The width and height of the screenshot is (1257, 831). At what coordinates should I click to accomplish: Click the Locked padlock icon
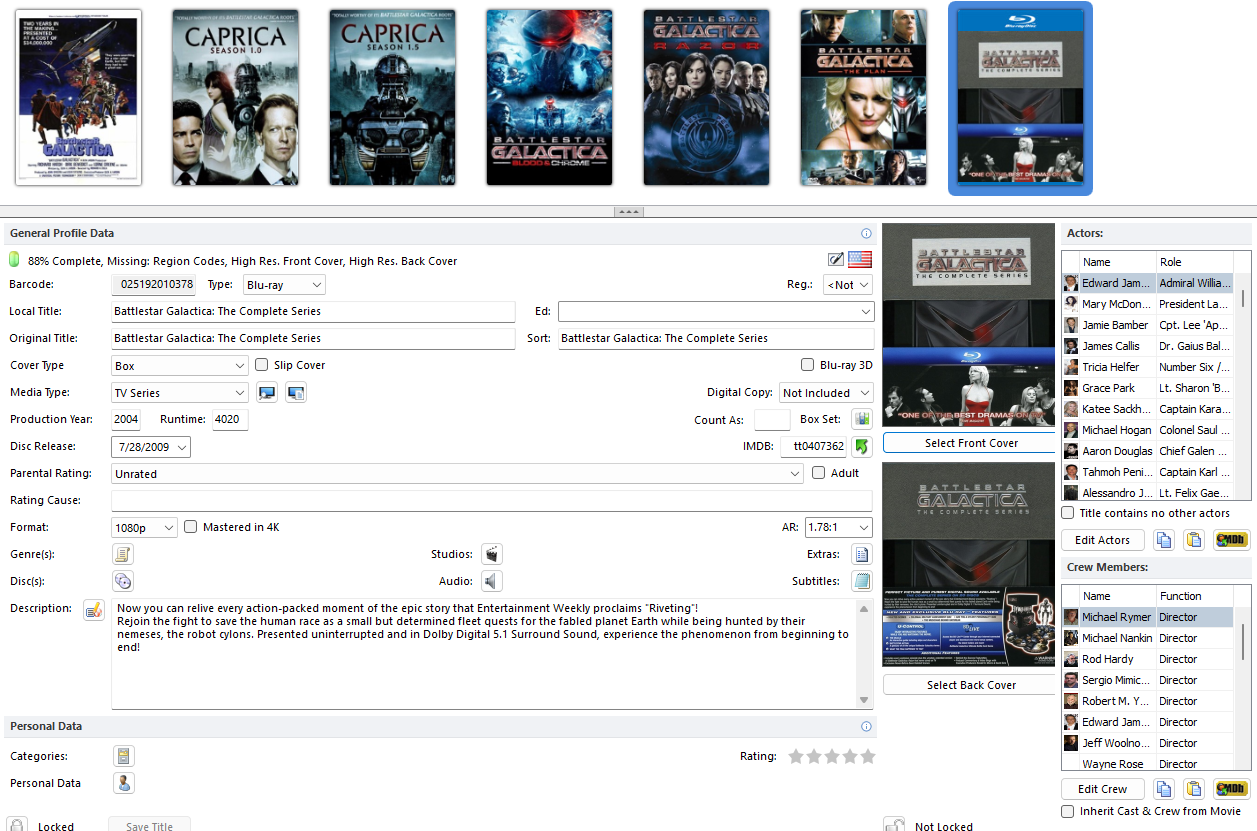[18, 825]
